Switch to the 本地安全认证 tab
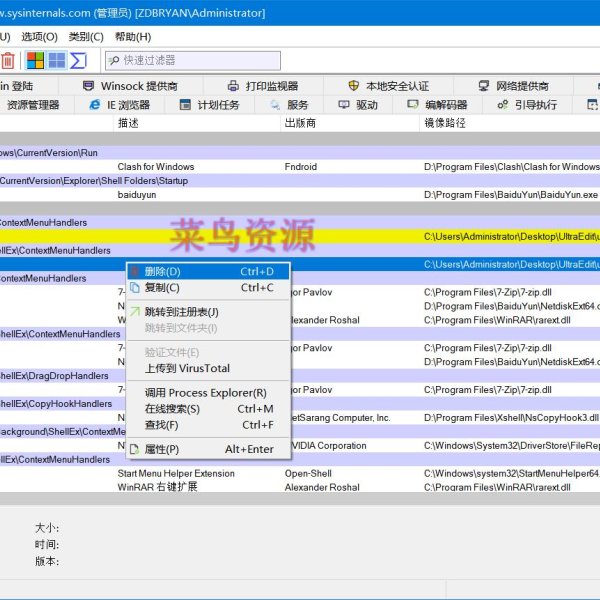600x600 pixels. coord(389,86)
